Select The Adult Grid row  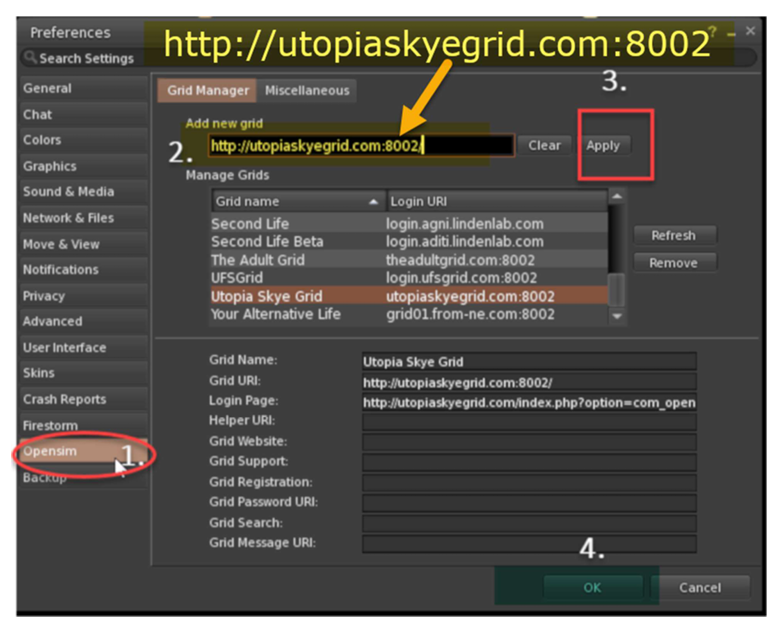click(x=409, y=260)
